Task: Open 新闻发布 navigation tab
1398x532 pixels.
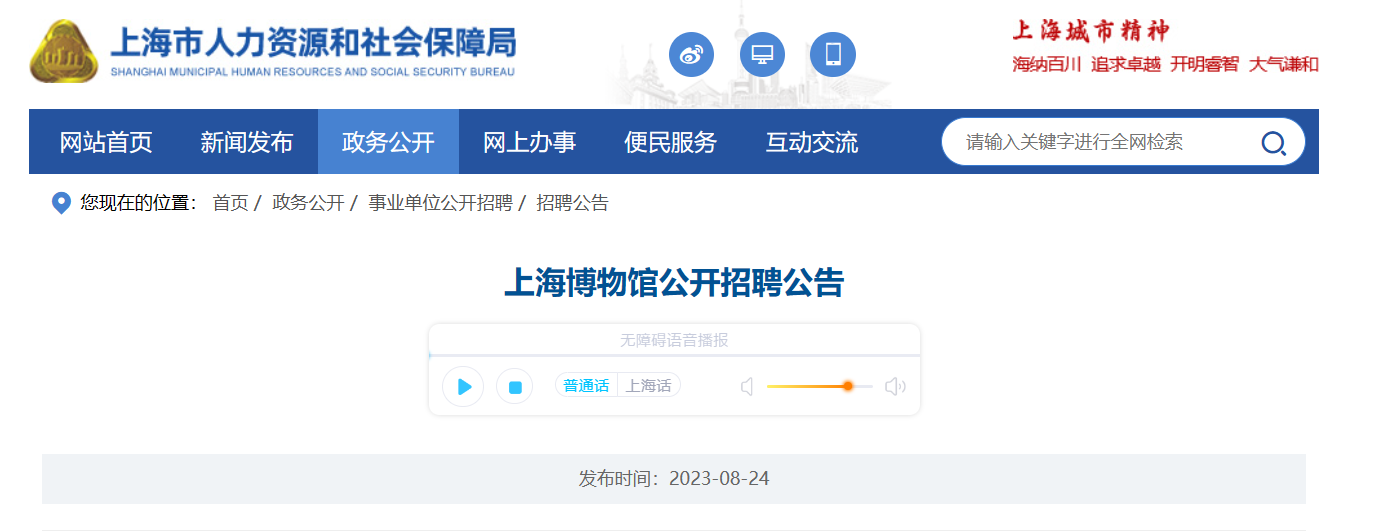Action: coord(247,142)
